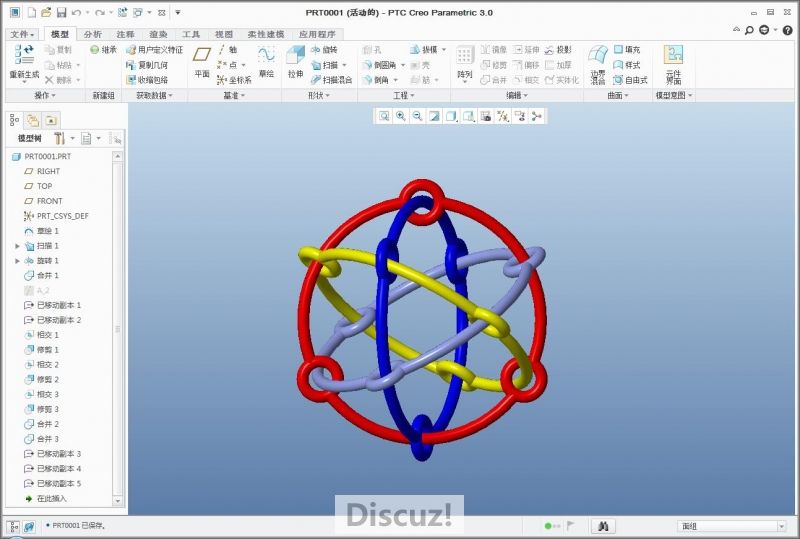The height and width of the screenshot is (539, 800).
Task: Click the save icon in quick access toolbar
Action: tap(61, 12)
